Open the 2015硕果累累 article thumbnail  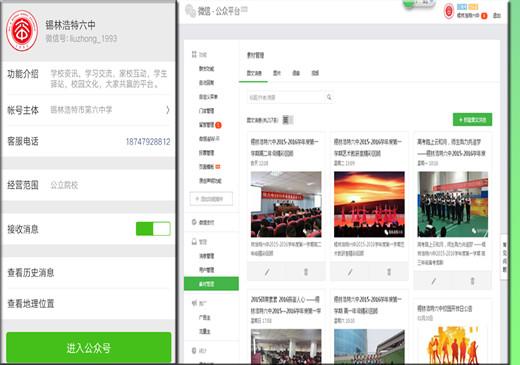286,346
